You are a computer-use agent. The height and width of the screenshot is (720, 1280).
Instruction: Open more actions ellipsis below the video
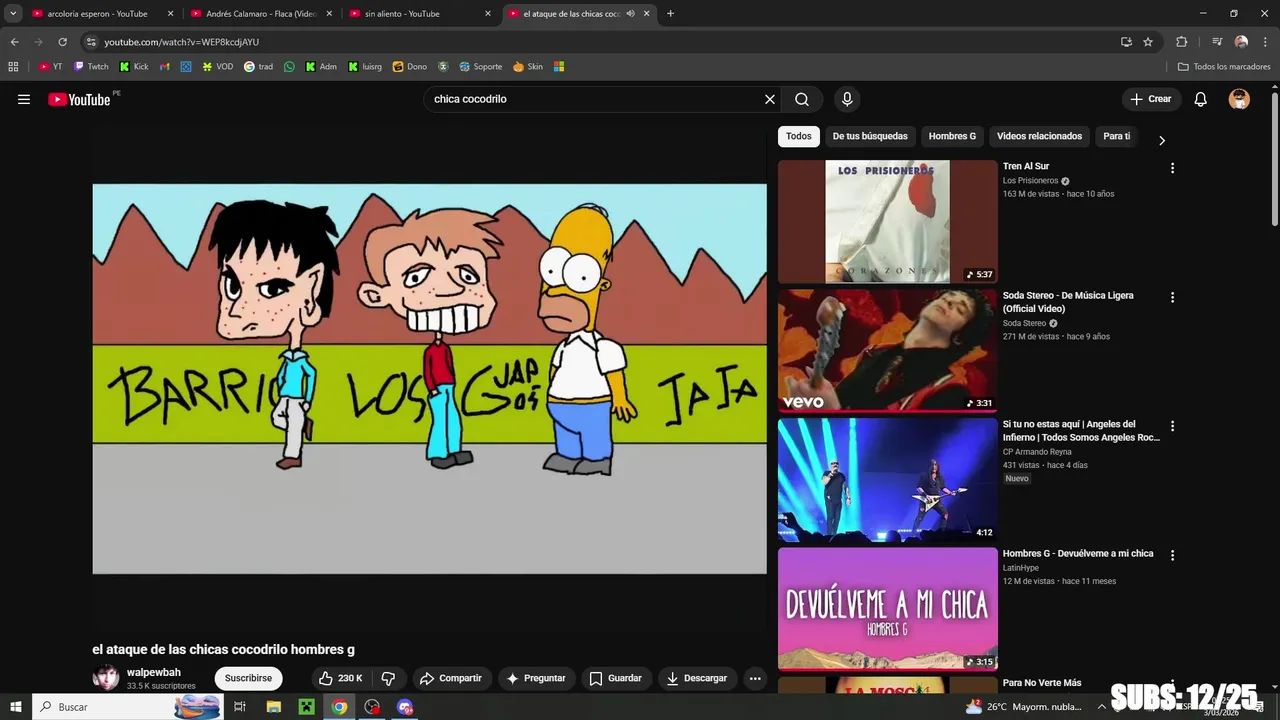[x=755, y=678]
